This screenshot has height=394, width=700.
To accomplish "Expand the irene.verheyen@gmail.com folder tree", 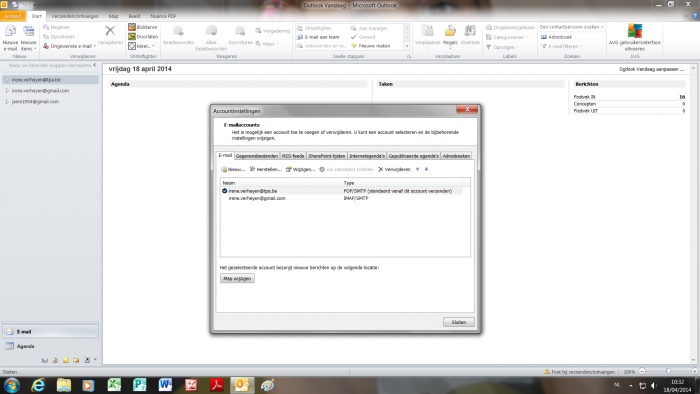I will coord(7,91).
